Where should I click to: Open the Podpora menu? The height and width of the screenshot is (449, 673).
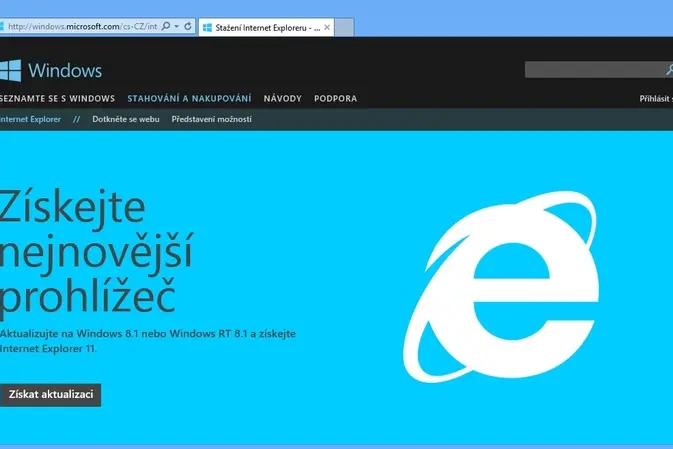coord(336,98)
